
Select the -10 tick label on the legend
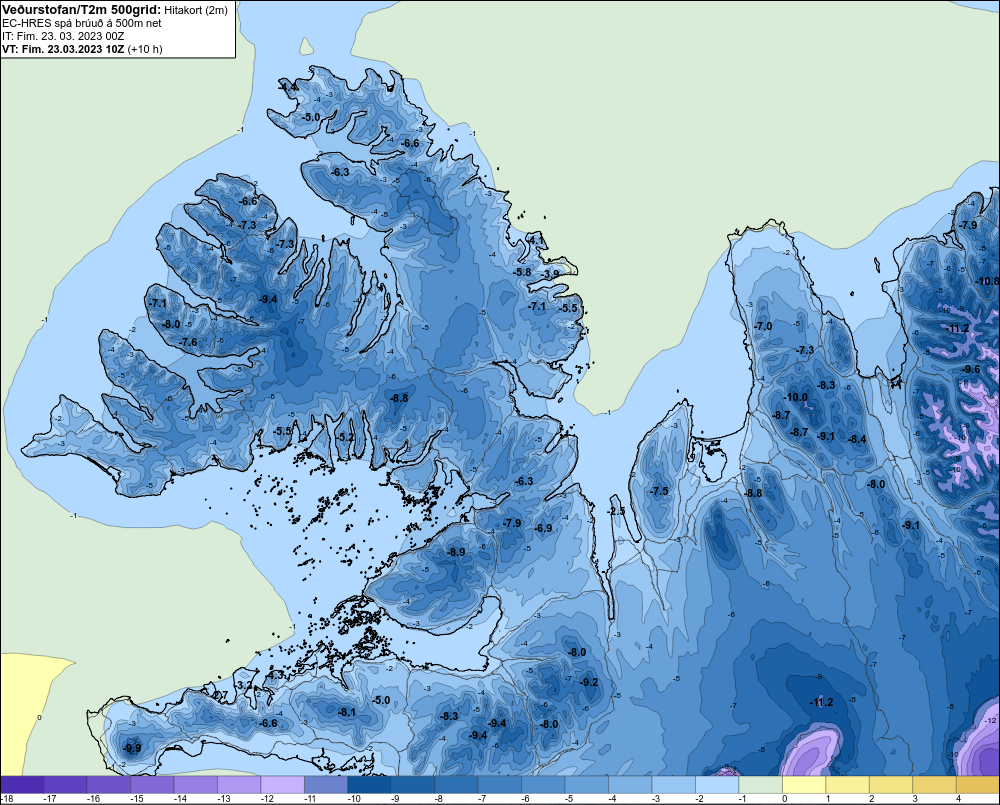coord(353,799)
